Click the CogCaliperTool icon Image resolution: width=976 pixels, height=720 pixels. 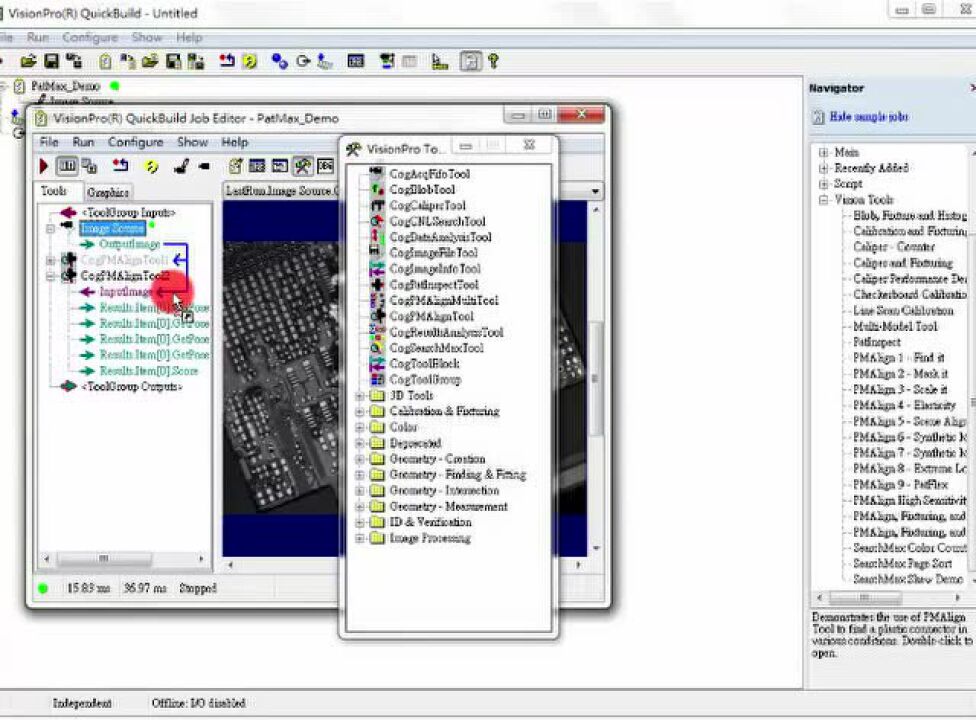[x=377, y=205]
